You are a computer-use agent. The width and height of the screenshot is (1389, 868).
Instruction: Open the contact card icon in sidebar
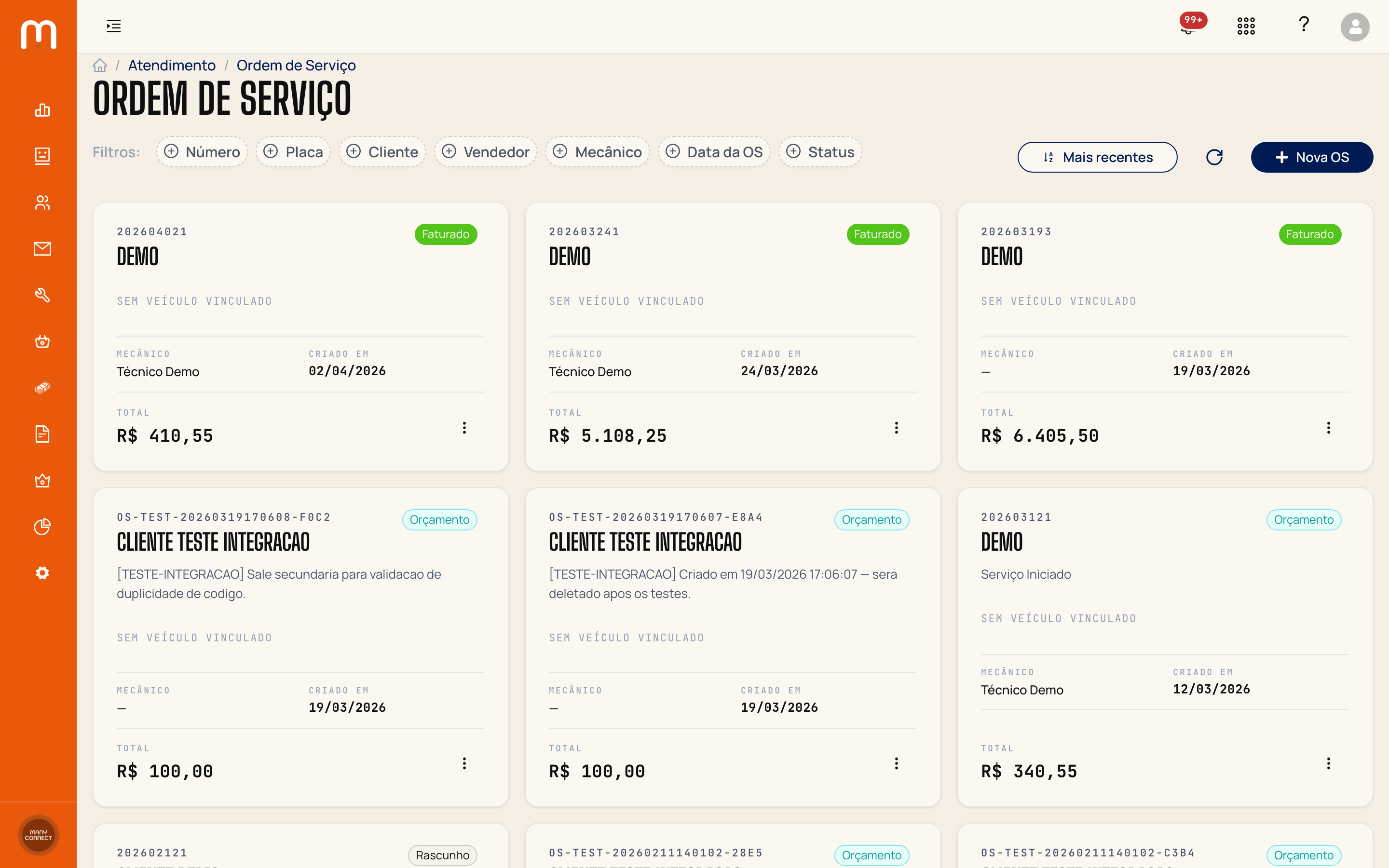42,156
